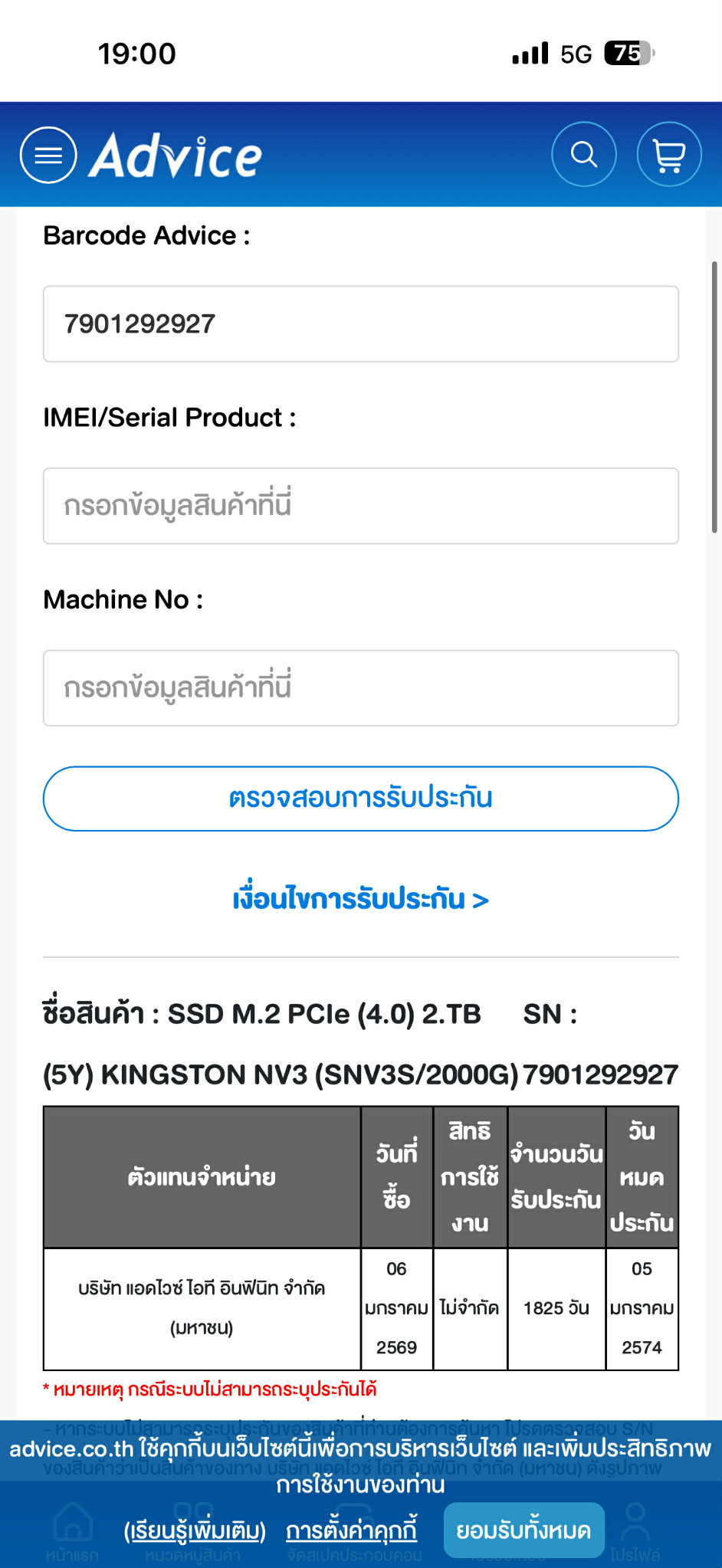Open the shopping cart icon
The height and width of the screenshot is (1568, 722).
[669, 154]
